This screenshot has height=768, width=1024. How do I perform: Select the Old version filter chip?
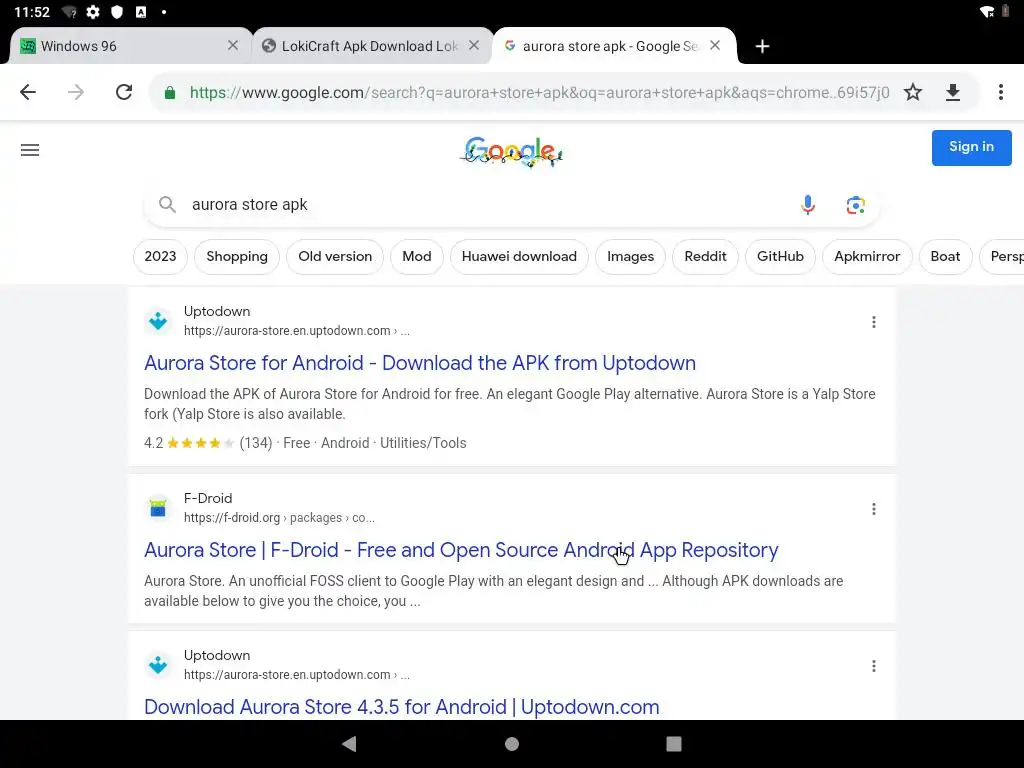335,257
